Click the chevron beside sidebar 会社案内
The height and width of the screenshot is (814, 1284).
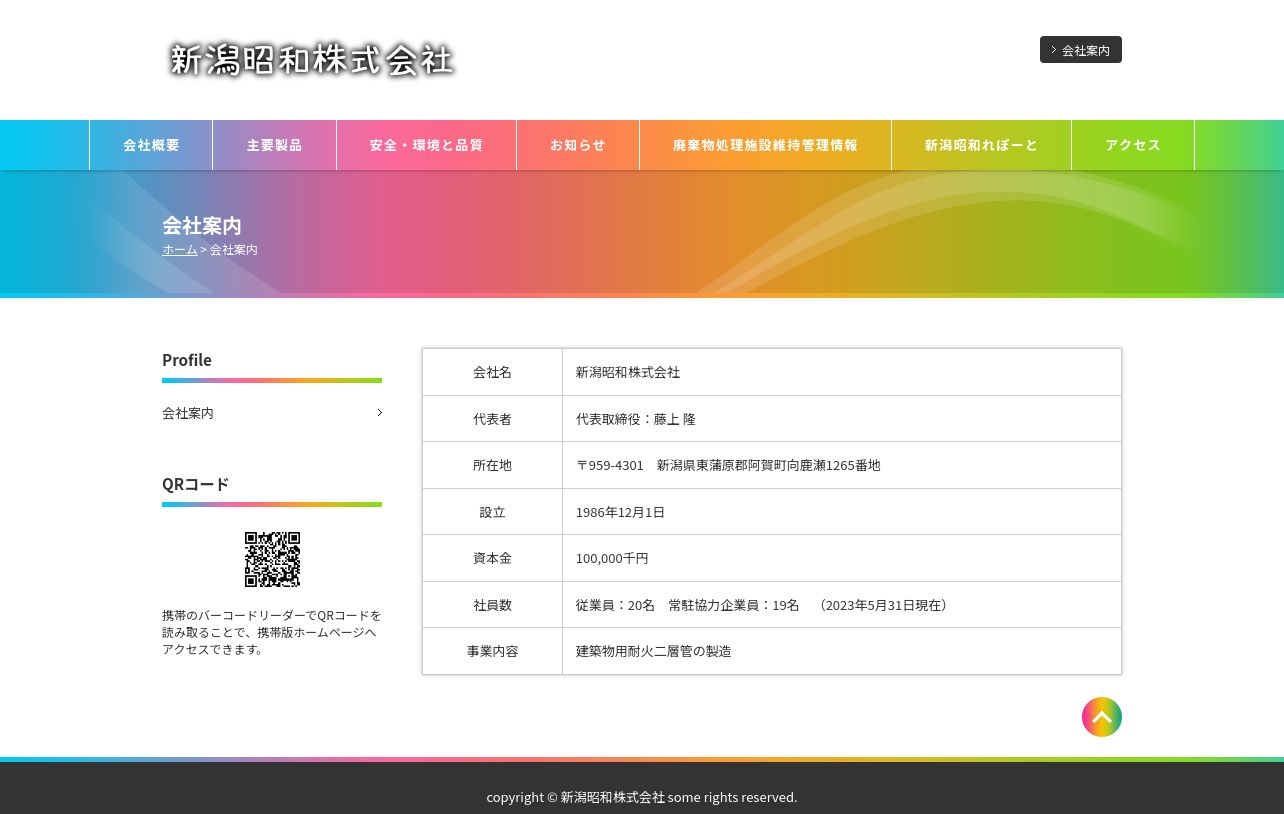(379, 413)
